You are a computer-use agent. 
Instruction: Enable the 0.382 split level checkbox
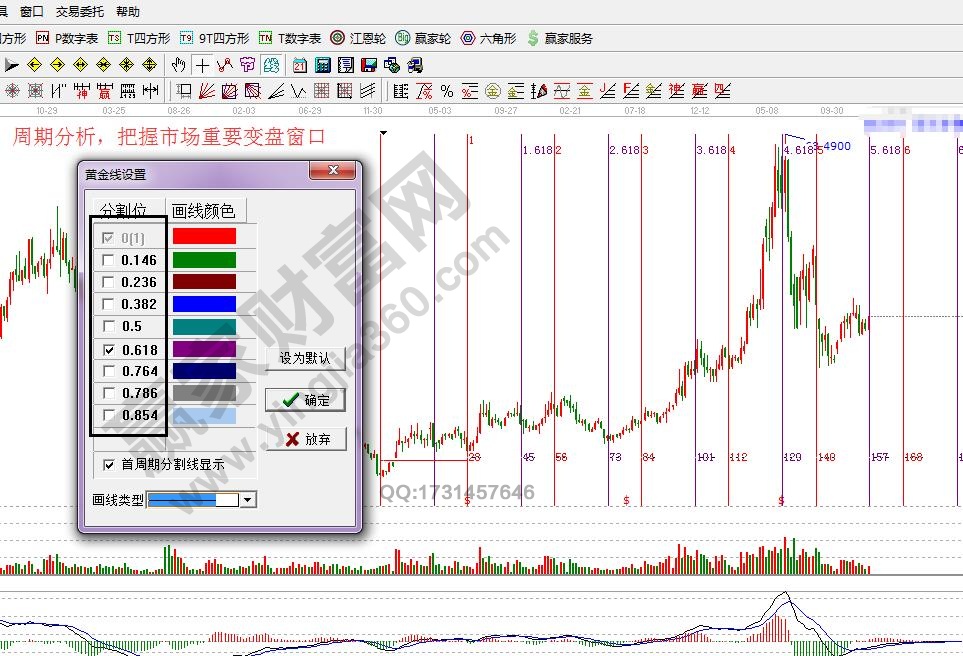[108, 304]
